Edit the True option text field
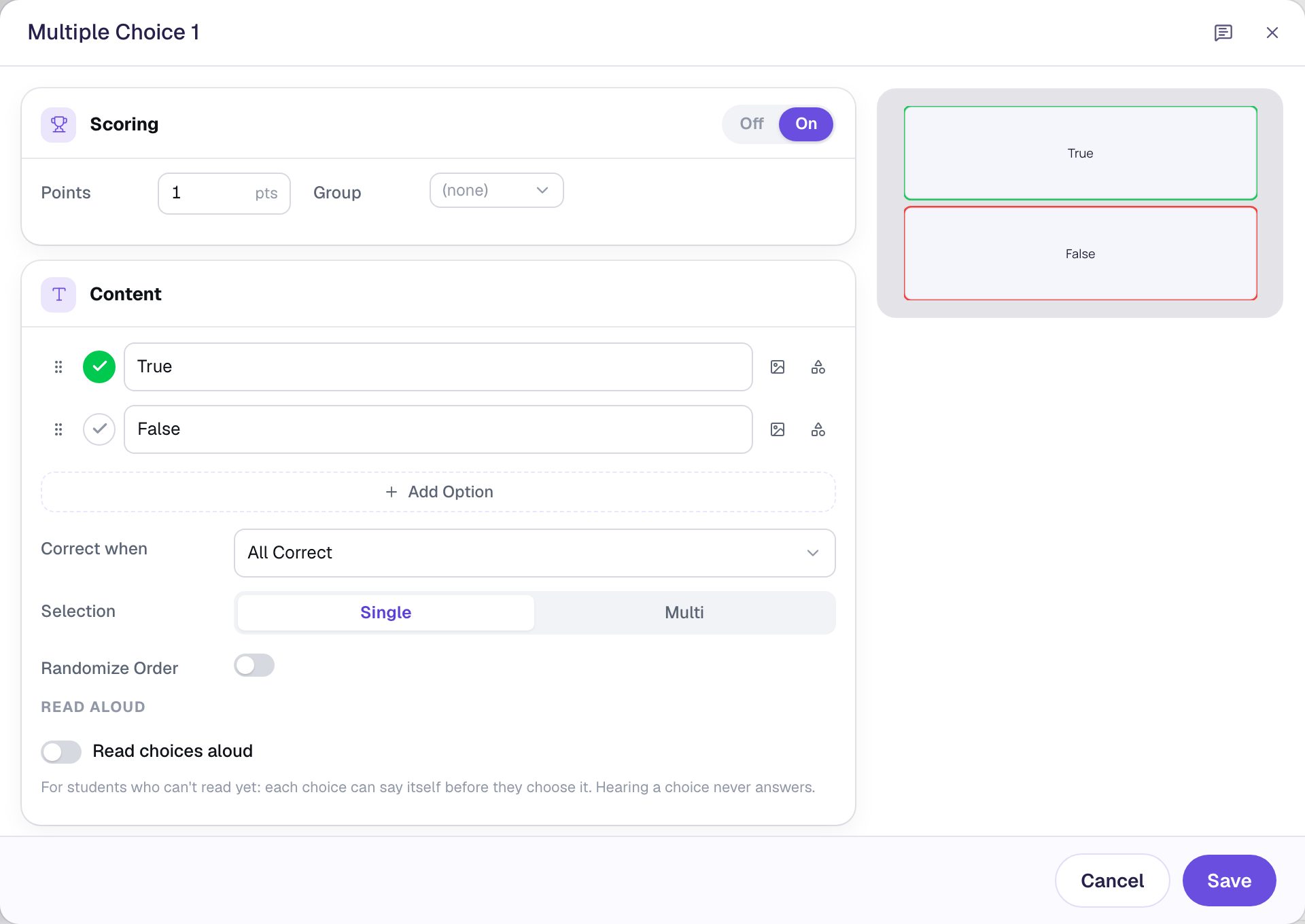 pyautogui.click(x=438, y=367)
